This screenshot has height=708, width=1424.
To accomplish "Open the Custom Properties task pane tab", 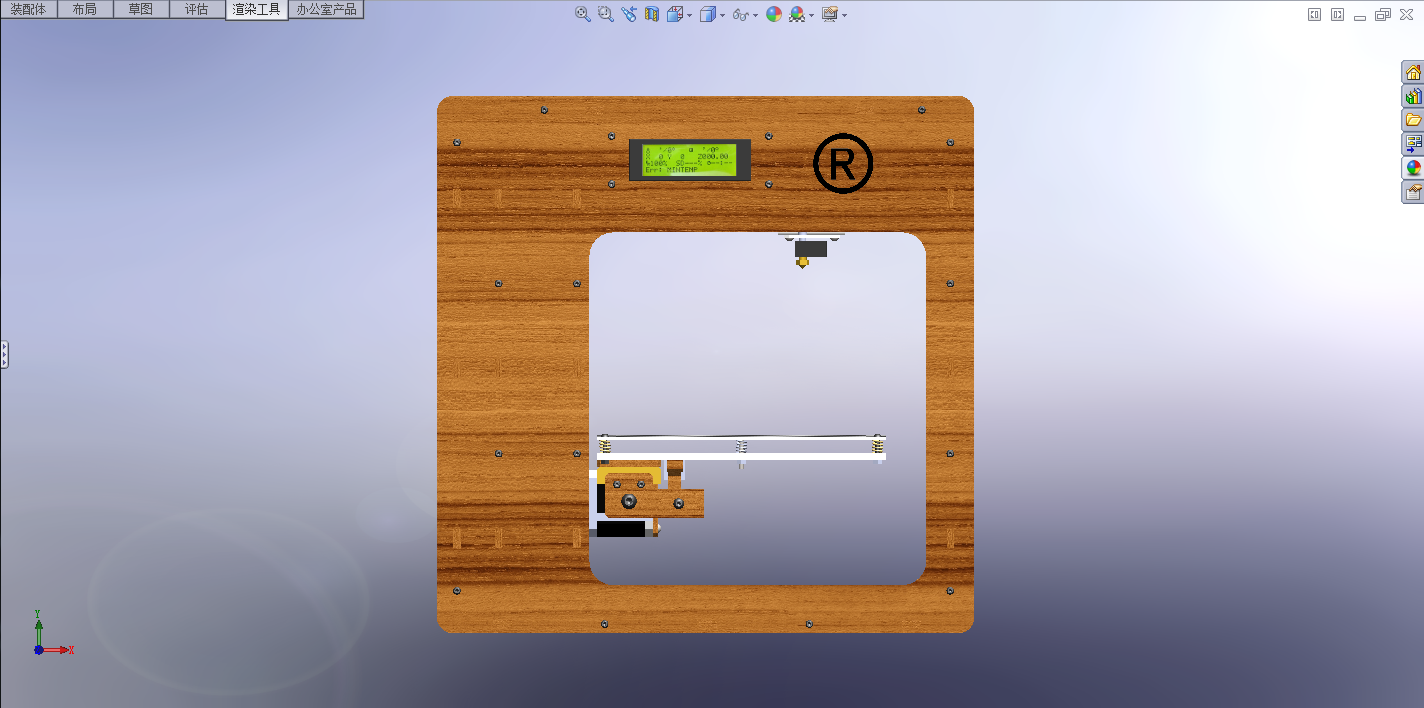I will pyautogui.click(x=1413, y=192).
